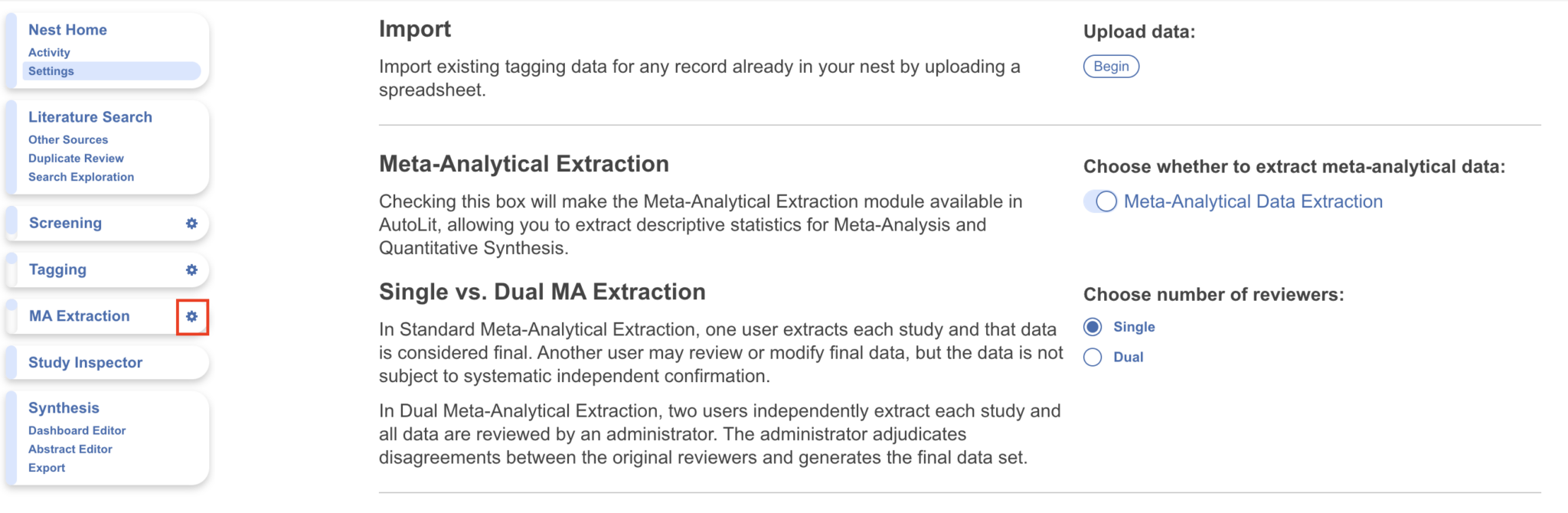Viewport: 1568px width, 513px height.
Task: Open Search Exploration
Action: click(x=80, y=176)
